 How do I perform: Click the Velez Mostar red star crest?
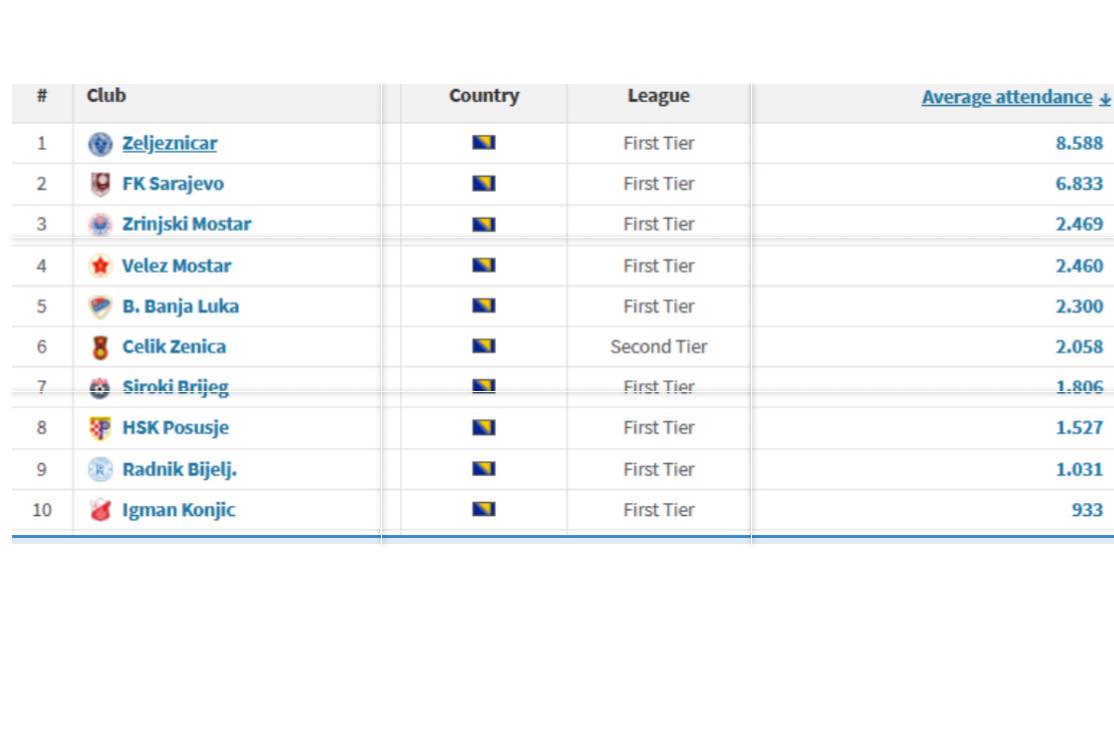click(x=100, y=266)
